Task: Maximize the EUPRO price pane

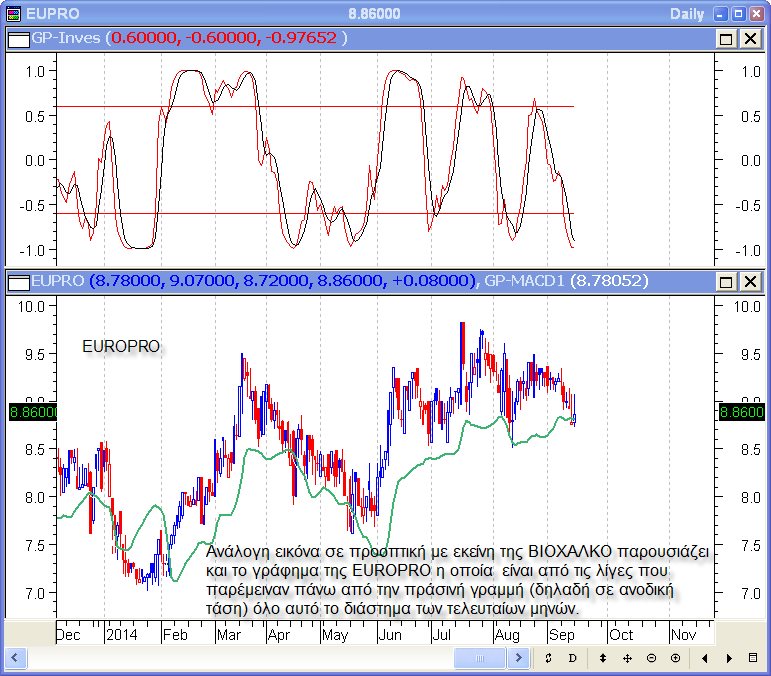Action: pyautogui.click(x=727, y=282)
